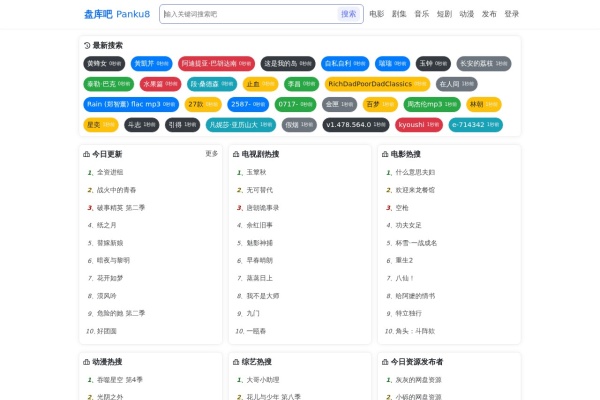600x400 pixels.
Task: Click the ranking icon beside 电影热搜
Action: 385,154
